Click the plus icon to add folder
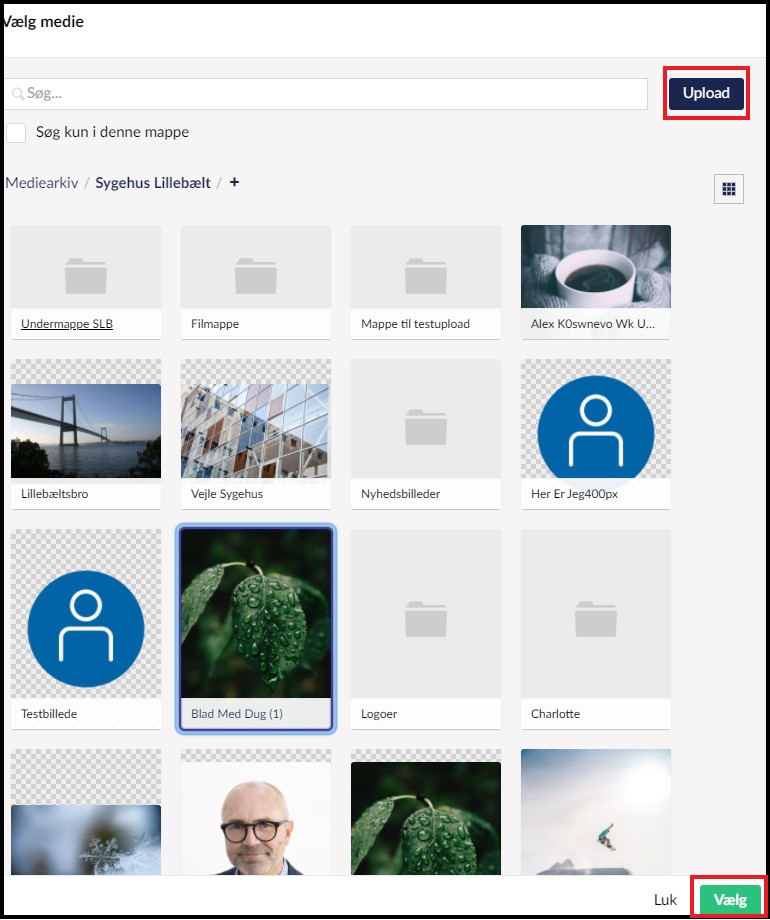This screenshot has height=920, width=770. point(234,182)
